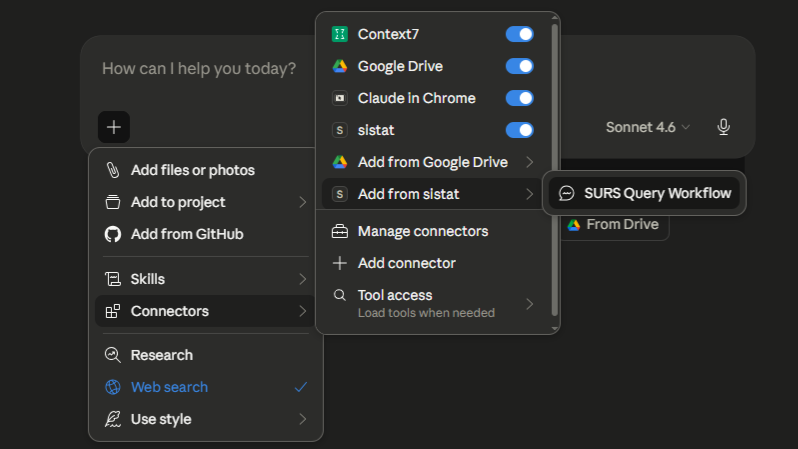Click the Add to project label

178,202
